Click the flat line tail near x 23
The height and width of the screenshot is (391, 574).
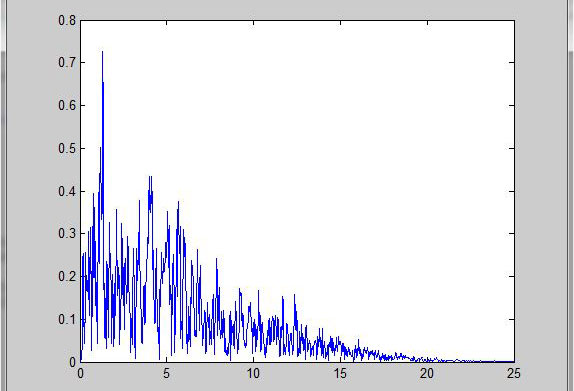pos(480,361)
